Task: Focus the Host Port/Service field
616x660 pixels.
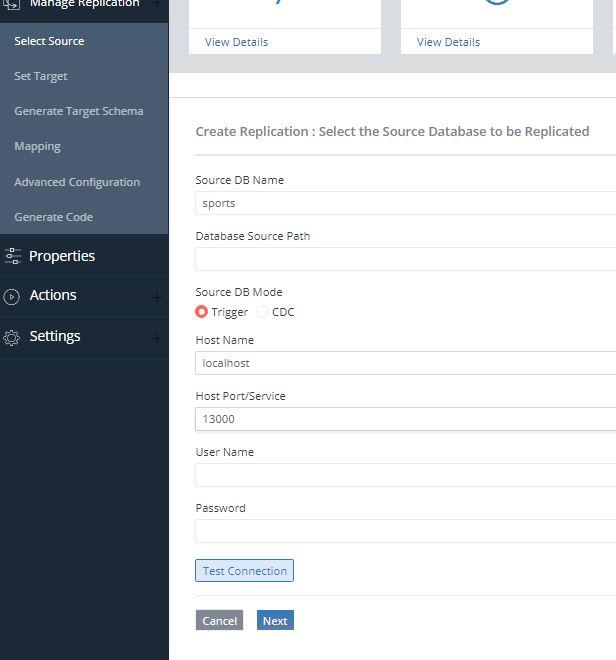Action: coord(405,419)
